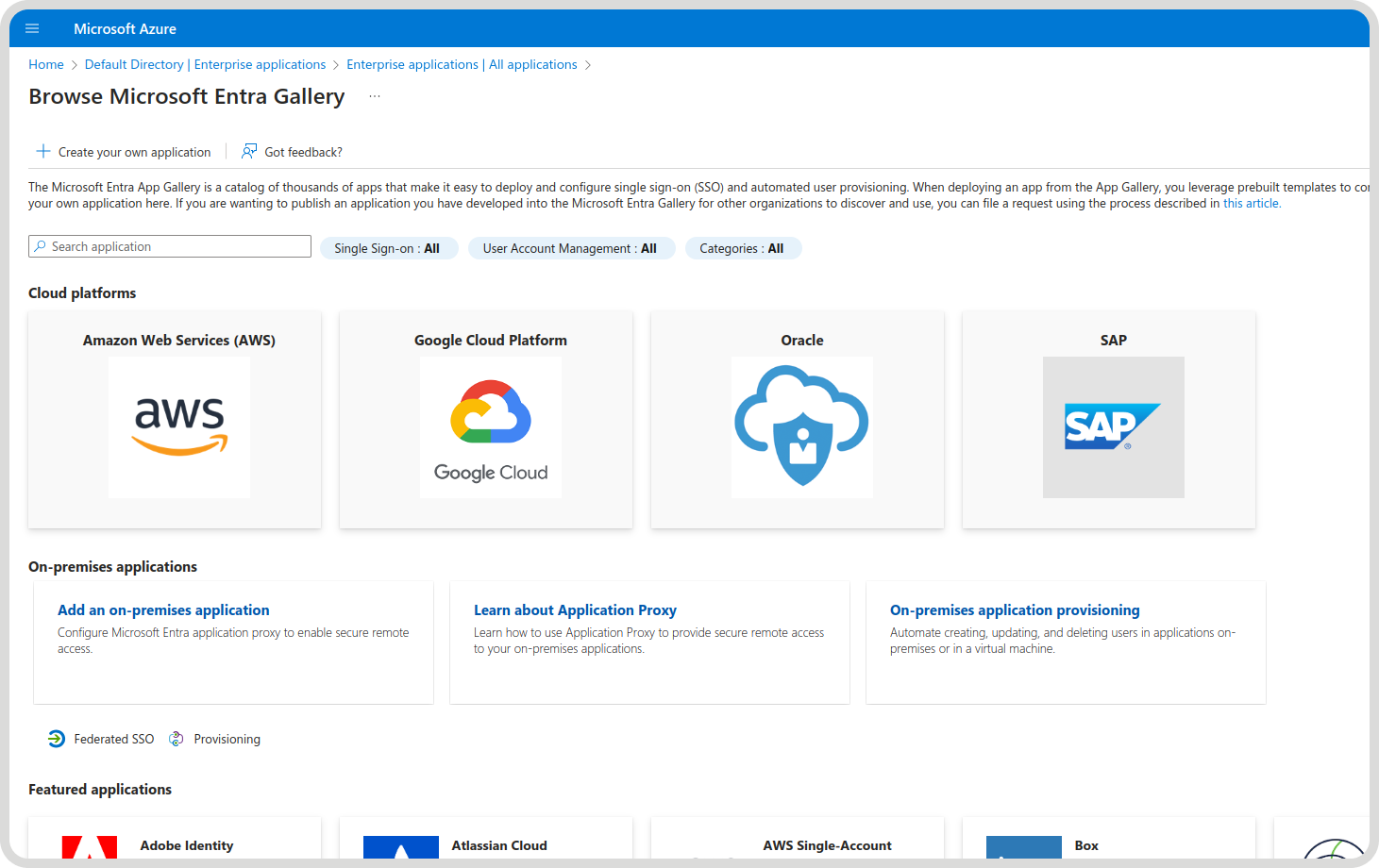This screenshot has height=868, width=1379.
Task: Click the Search application input field
Action: tap(170, 246)
